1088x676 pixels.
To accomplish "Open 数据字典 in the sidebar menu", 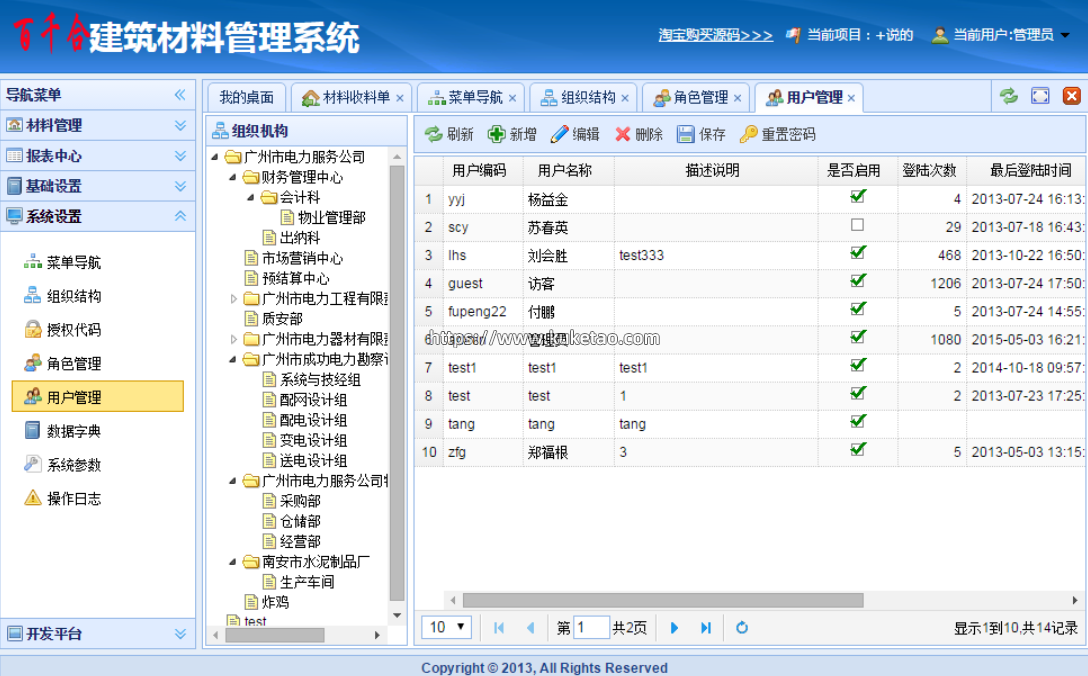I will coord(74,431).
